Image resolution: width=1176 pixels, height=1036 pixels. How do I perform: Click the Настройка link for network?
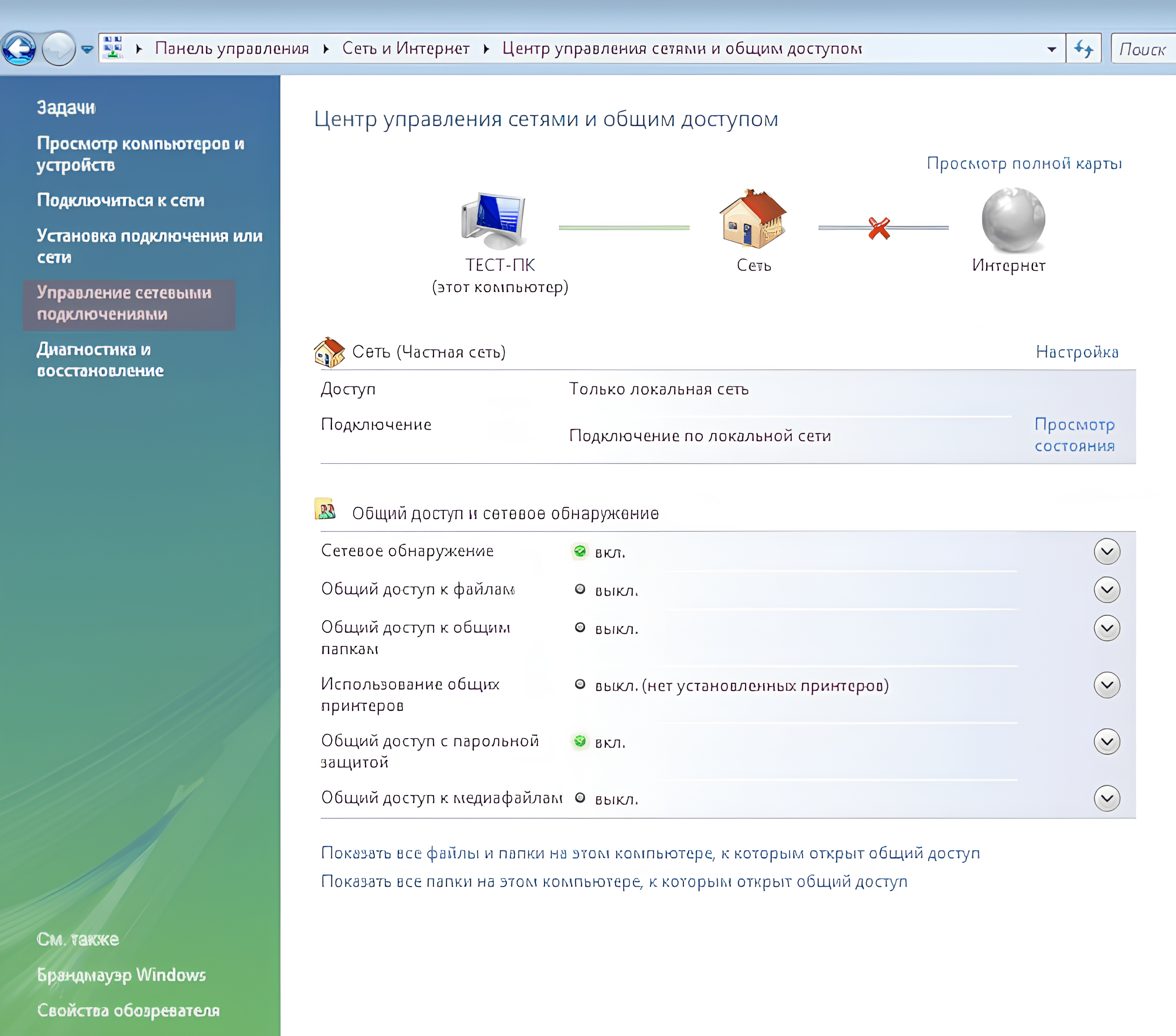[x=1077, y=352]
